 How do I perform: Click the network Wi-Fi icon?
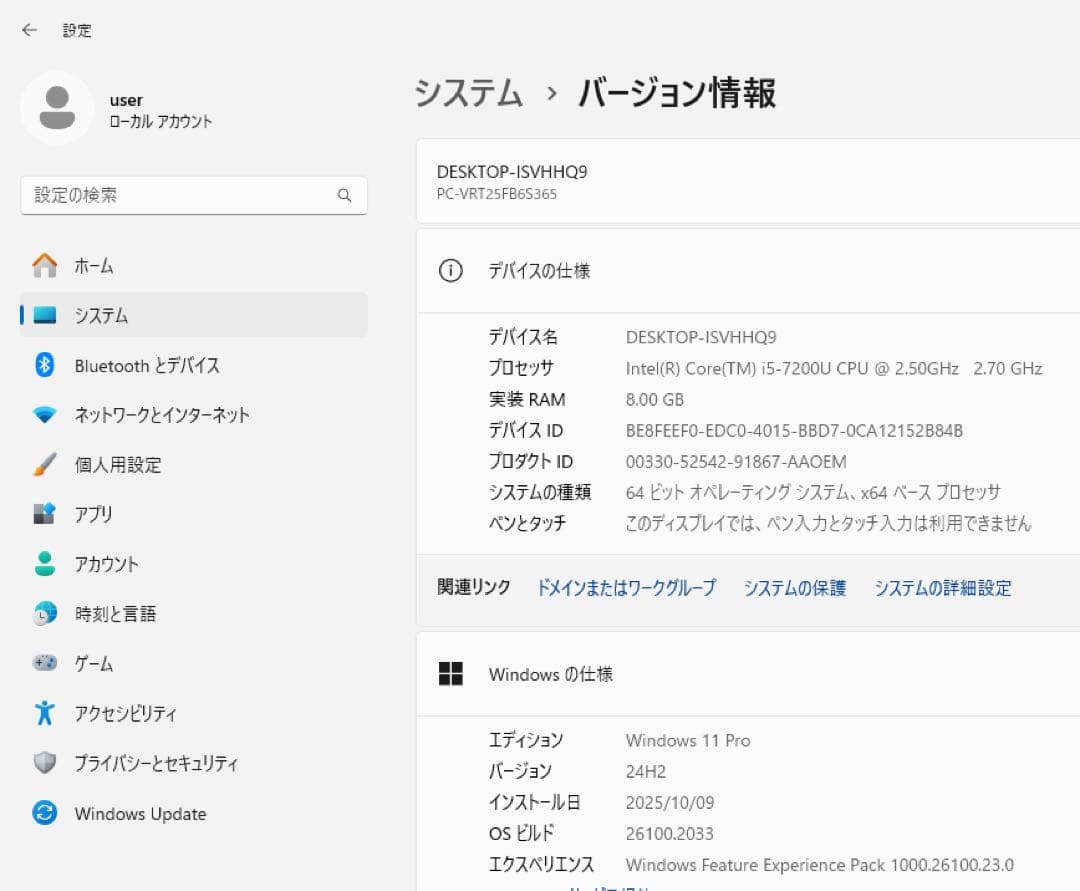[x=45, y=415]
